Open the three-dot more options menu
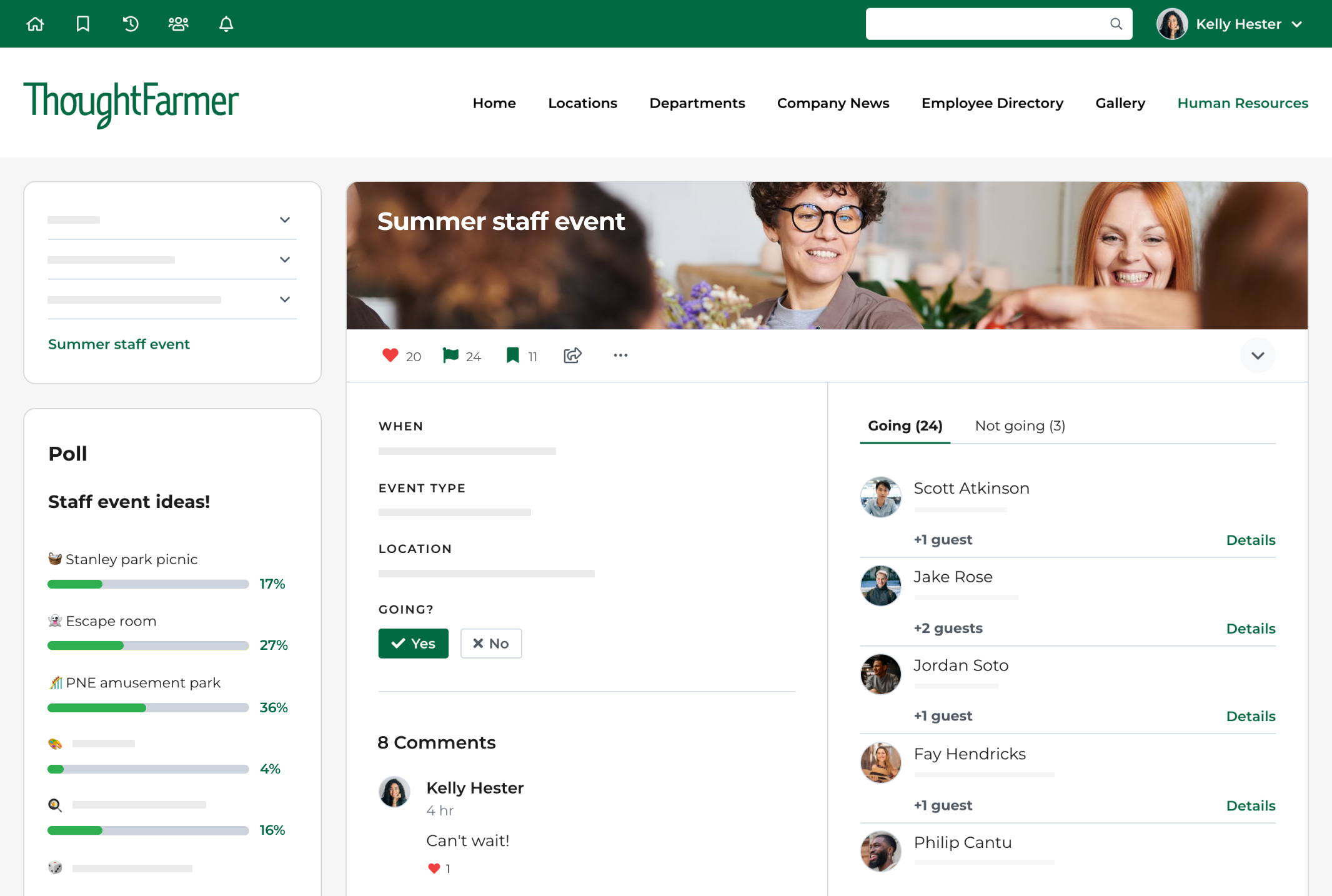 (x=620, y=356)
